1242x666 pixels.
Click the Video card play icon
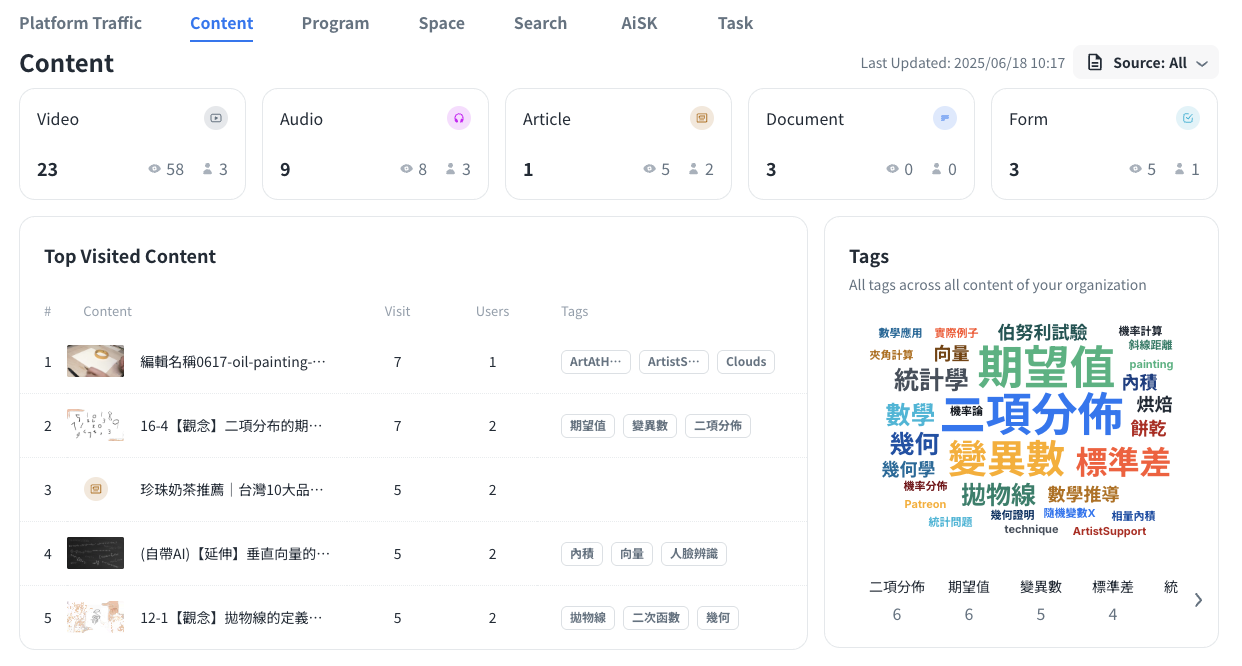[x=215, y=118]
